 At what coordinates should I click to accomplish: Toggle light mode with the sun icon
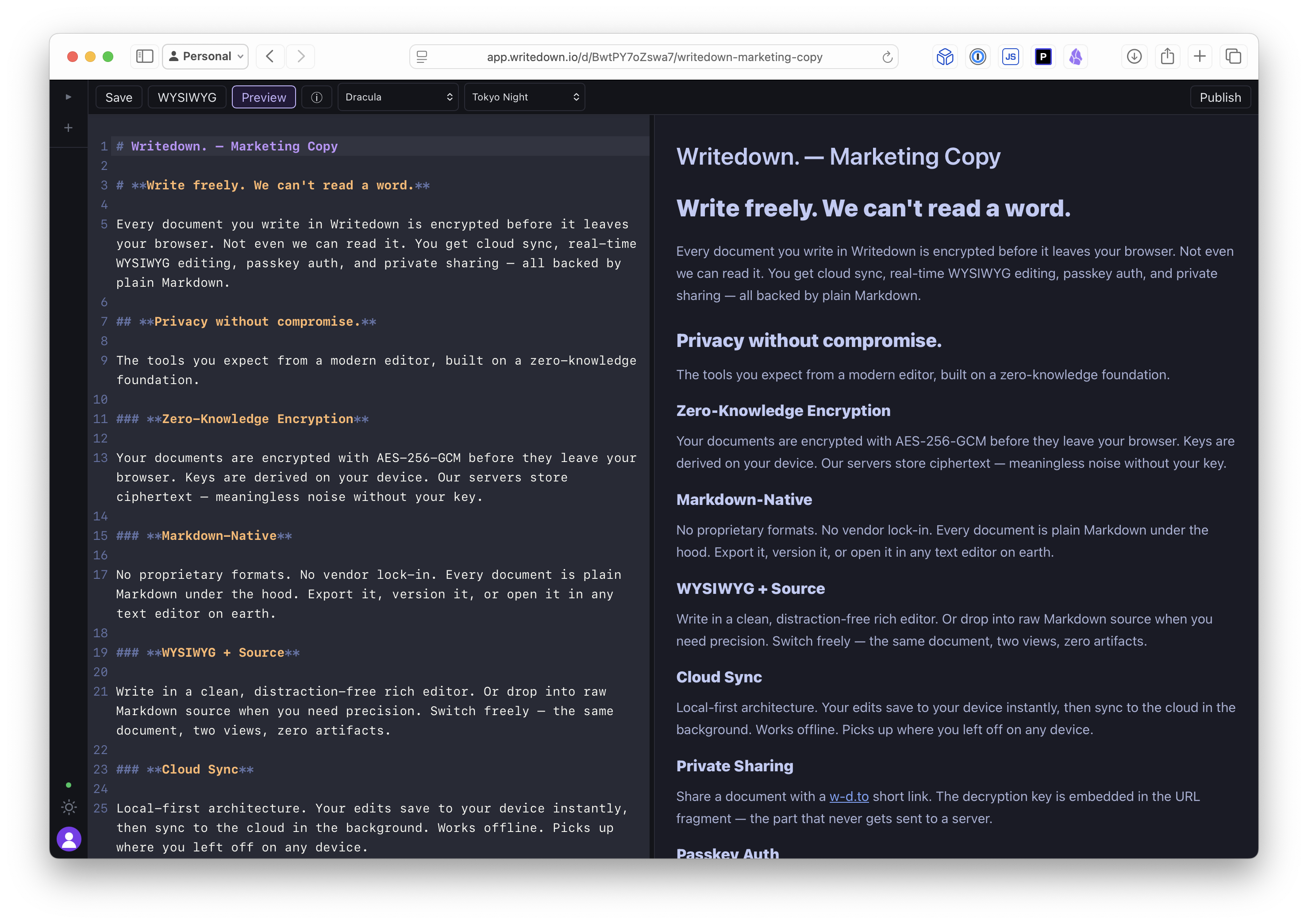coord(68,807)
